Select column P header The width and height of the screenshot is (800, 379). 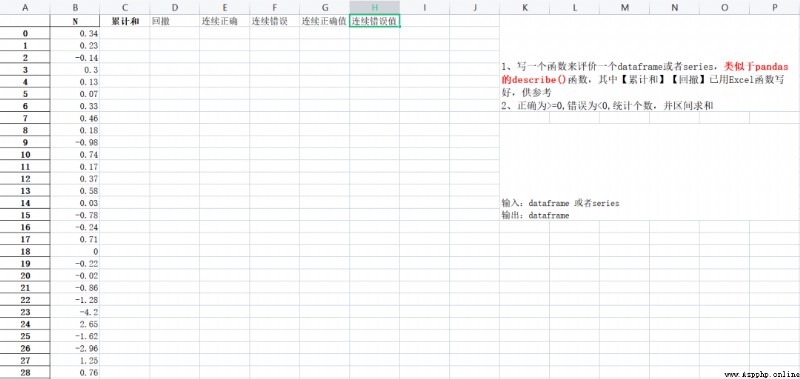[x=775, y=7]
